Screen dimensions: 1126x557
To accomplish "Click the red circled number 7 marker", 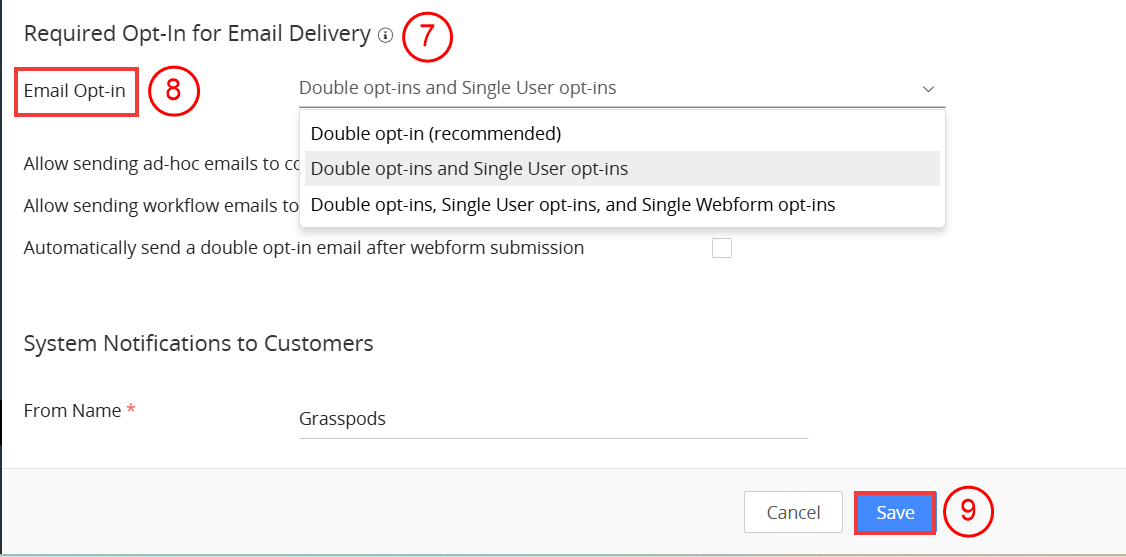I will [x=428, y=37].
